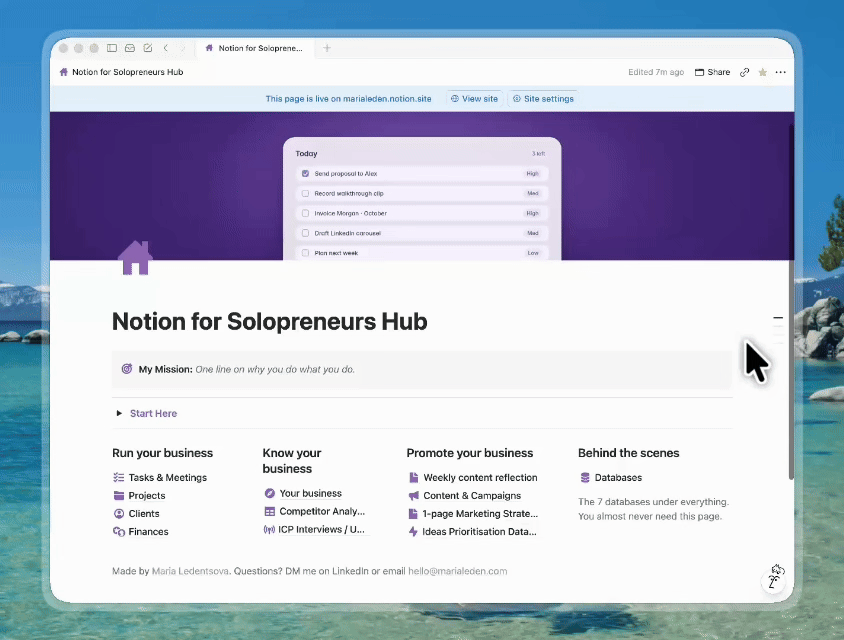Viewport: 844px width, 640px height.
Task: Click the My Mission callout text
Action: pos(247,369)
